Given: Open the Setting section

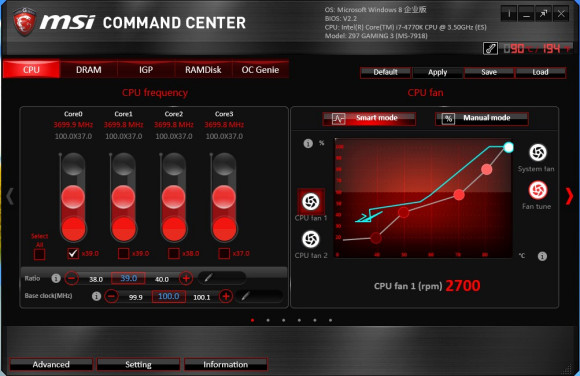Looking at the screenshot, I should pos(138,365).
